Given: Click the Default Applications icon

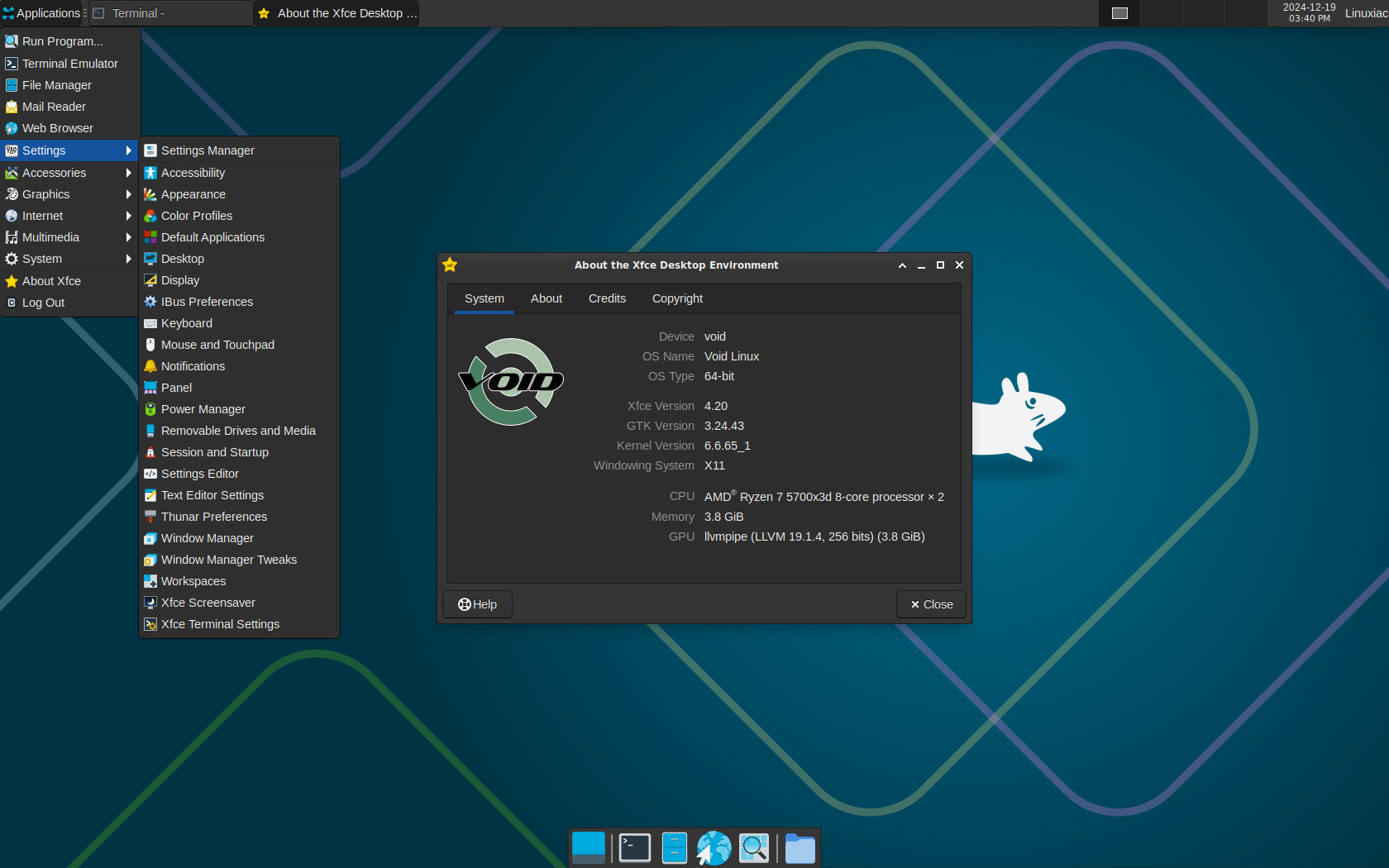Looking at the screenshot, I should coord(150,237).
